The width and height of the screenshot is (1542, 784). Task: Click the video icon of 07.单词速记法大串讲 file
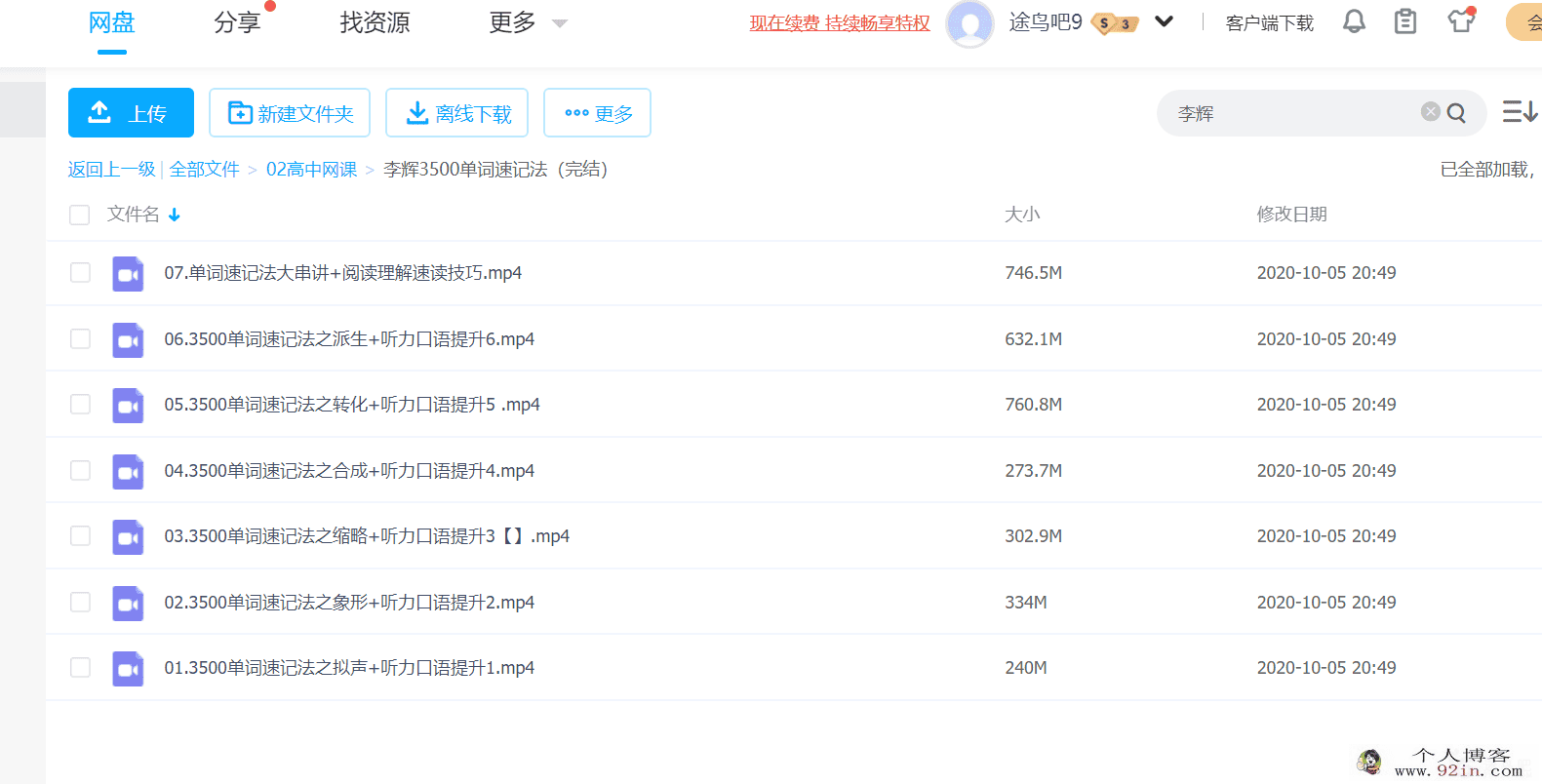coord(128,274)
